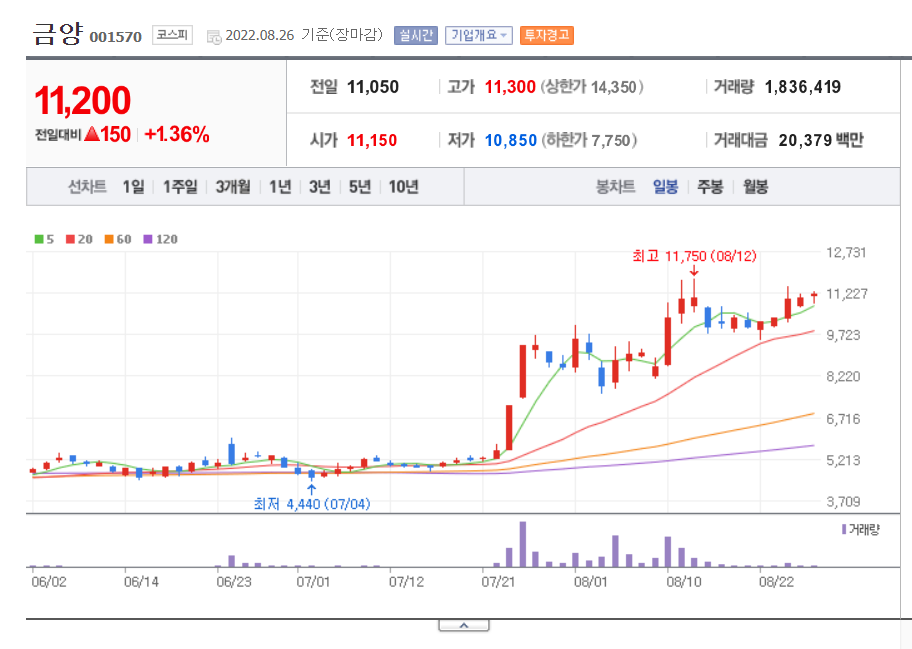912x649 pixels.
Task: Click the current price 11,200
Action: [x=83, y=100]
